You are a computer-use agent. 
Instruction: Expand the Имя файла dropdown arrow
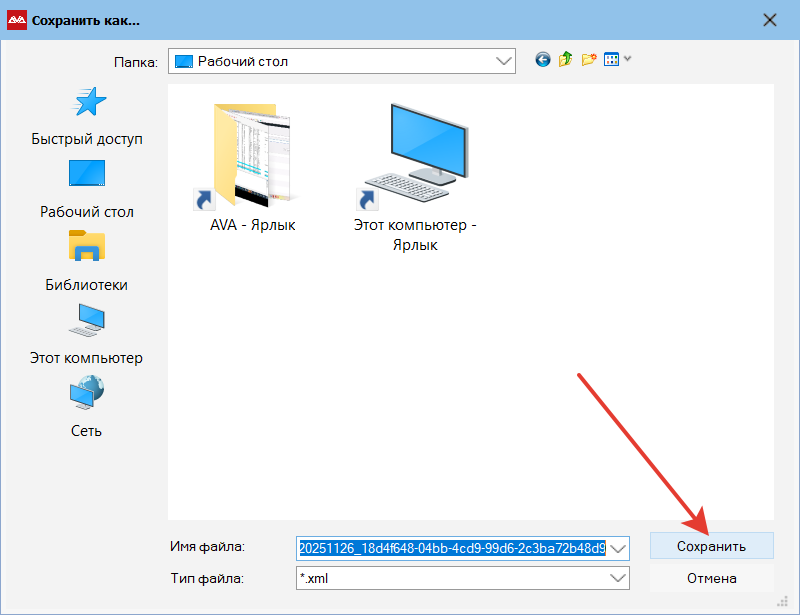coord(618,548)
